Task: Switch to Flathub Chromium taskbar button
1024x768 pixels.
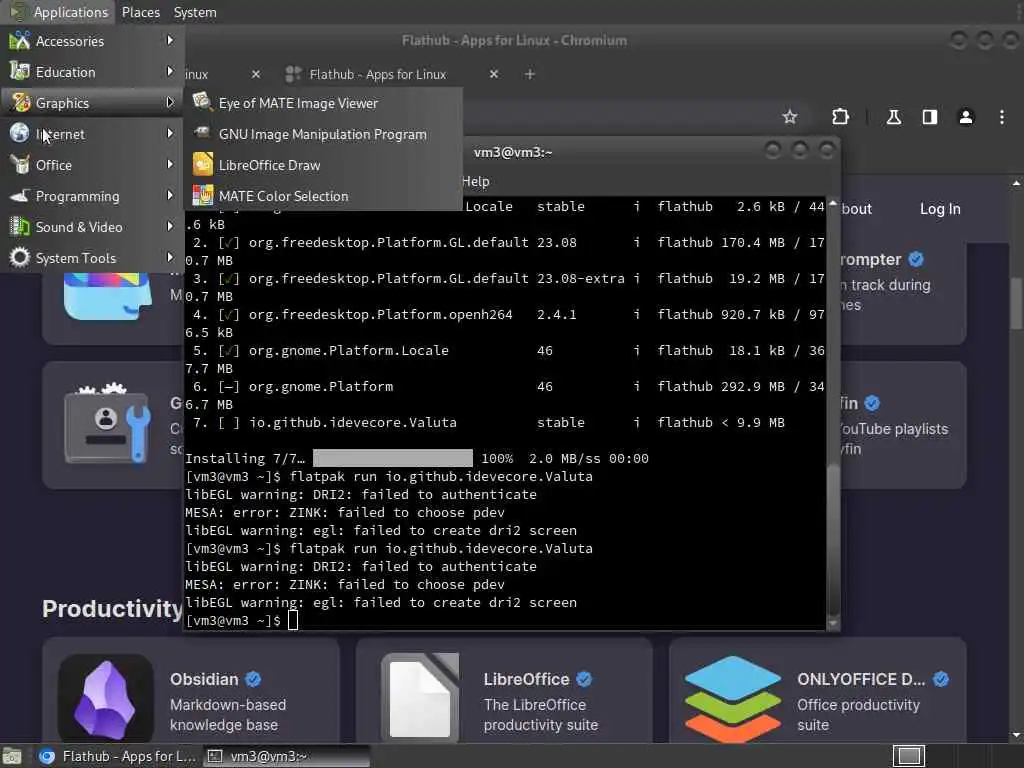Action: pos(118,756)
